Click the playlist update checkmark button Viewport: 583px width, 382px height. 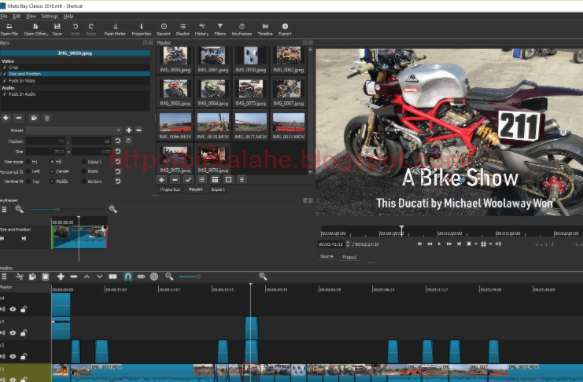pos(188,180)
